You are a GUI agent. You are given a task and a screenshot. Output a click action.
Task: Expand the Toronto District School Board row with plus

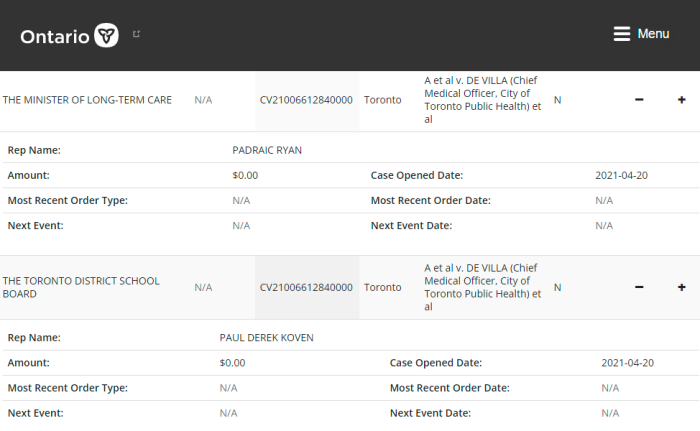click(681, 287)
